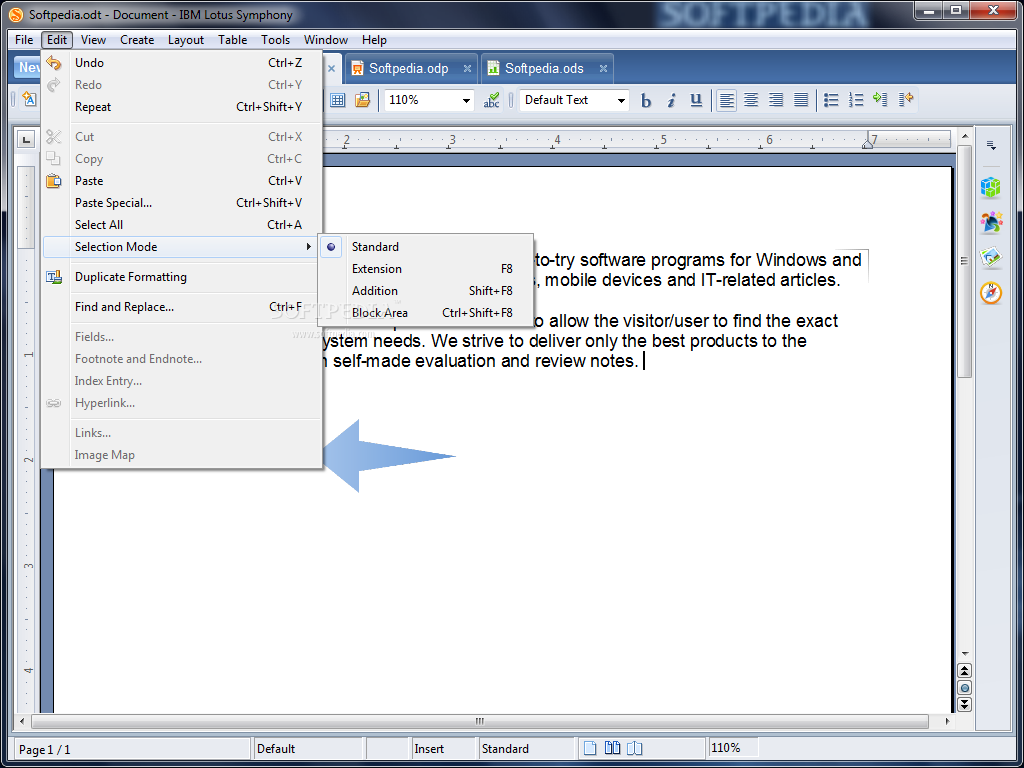Viewport: 1024px width, 768px height.
Task: Click the file-open folder toolbar icon
Action: (x=362, y=100)
